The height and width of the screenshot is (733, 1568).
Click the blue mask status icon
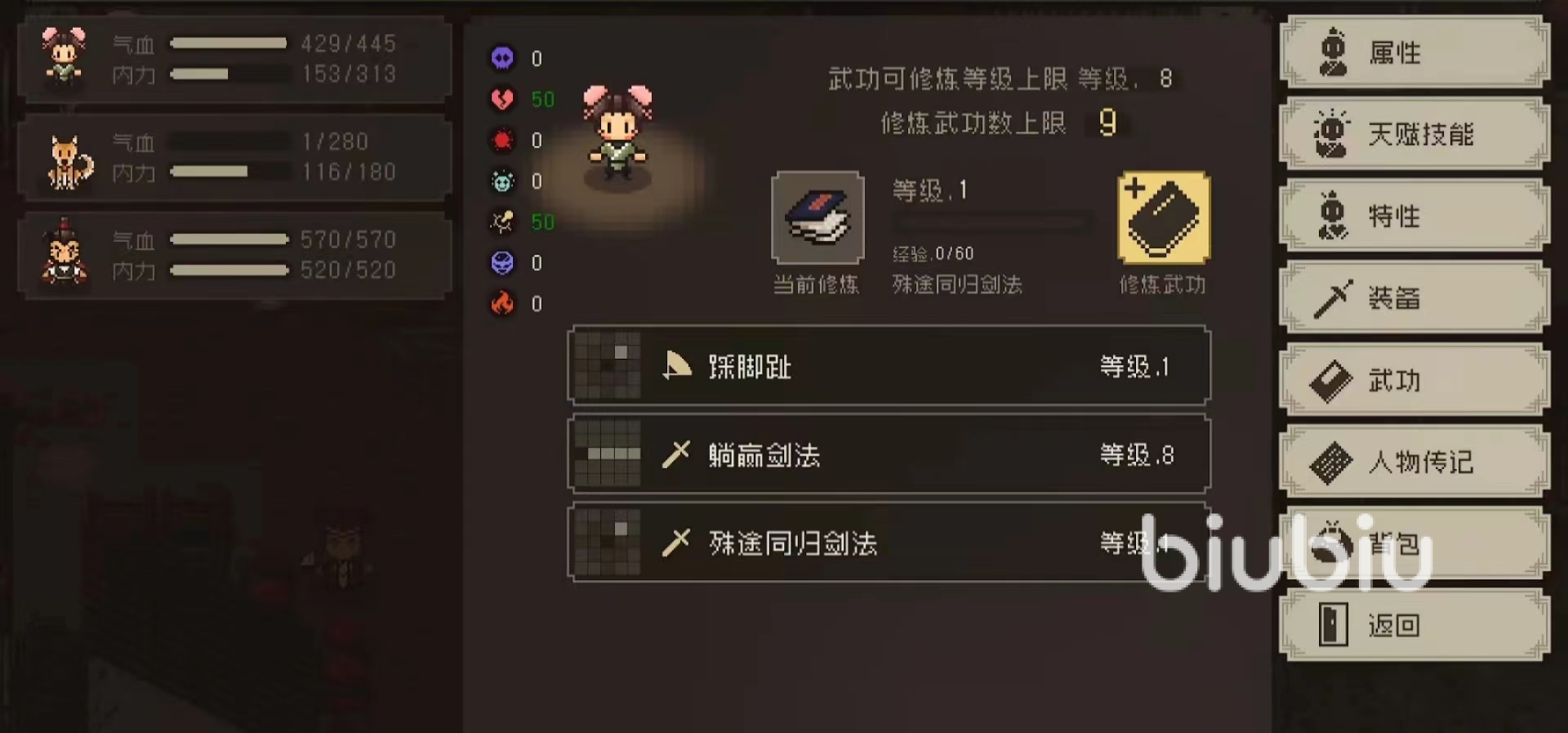502,263
